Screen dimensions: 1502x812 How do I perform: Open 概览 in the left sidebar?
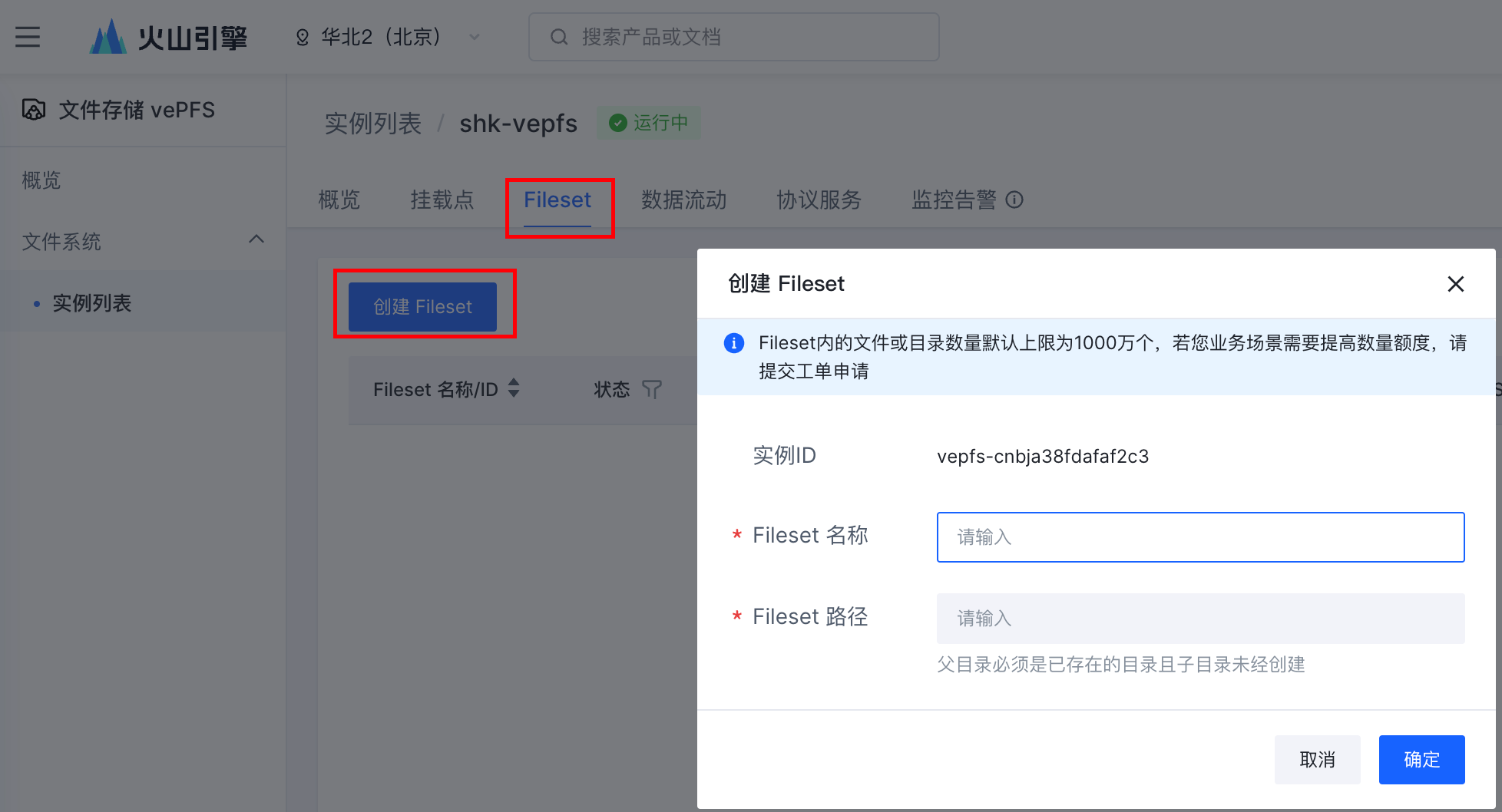pyautogui.click(x=41, y=180)
